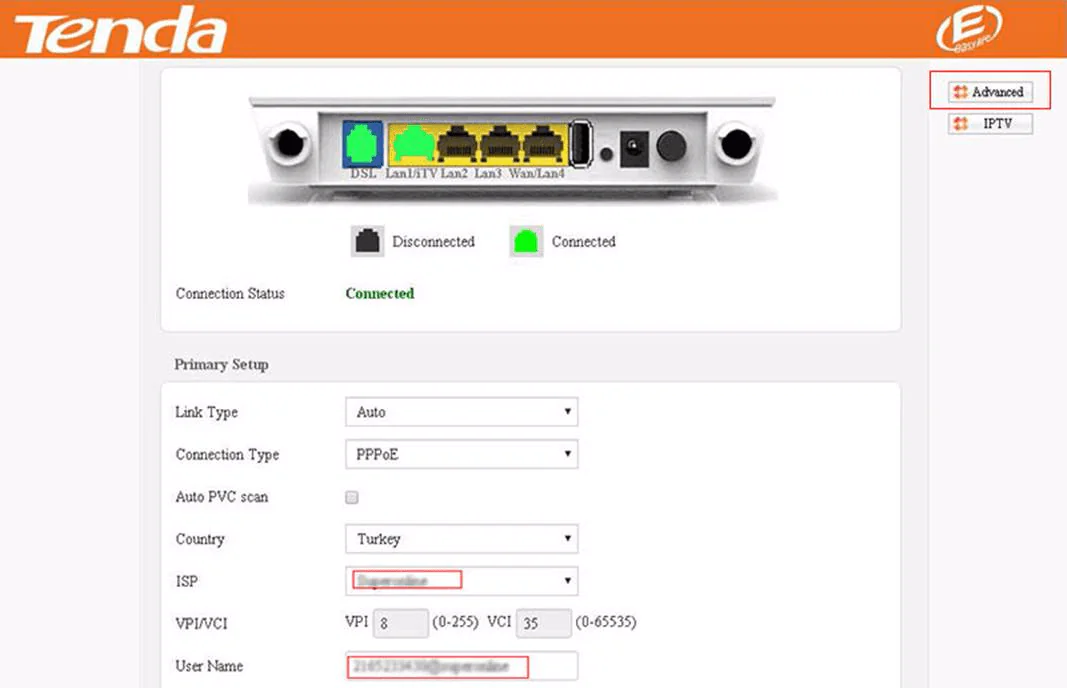Click the Link Type label
The image size is (1067, 688).
tap(207, 412)
